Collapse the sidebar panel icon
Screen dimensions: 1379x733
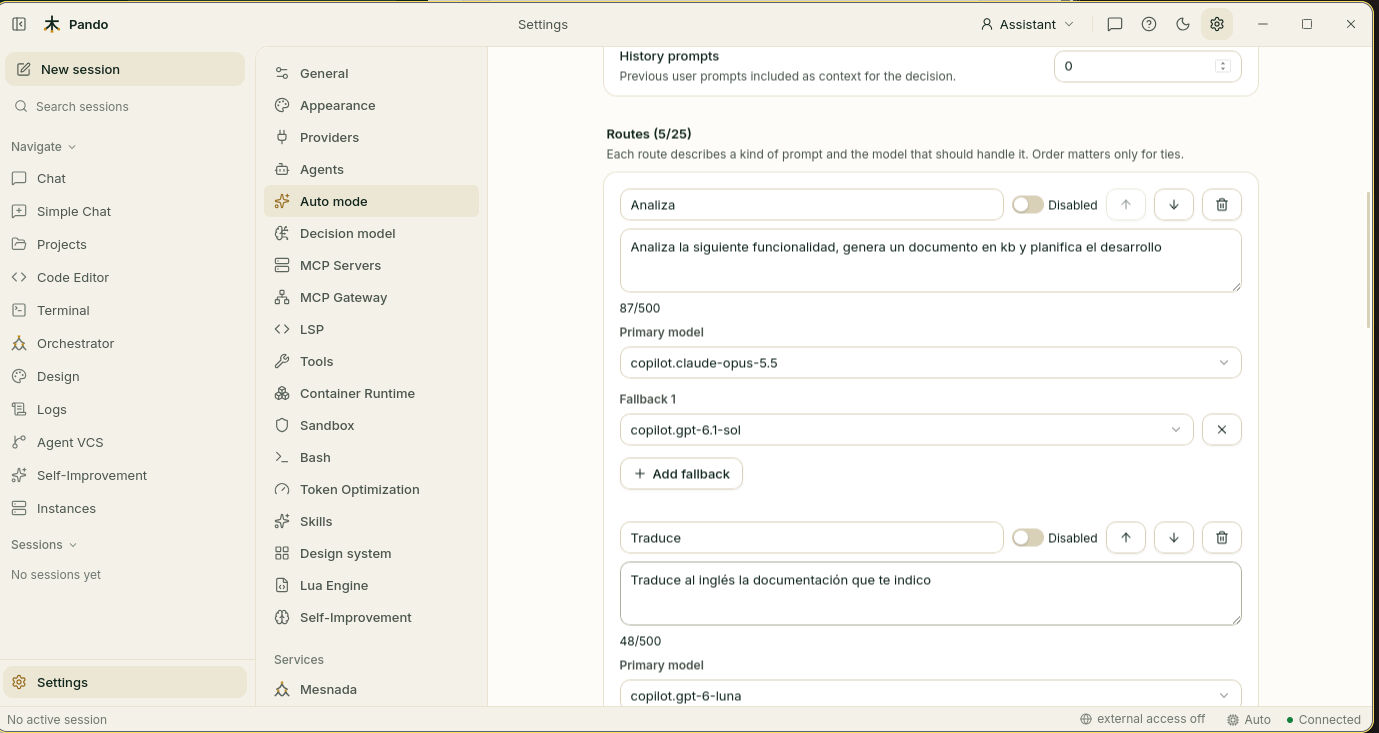pos(19,24)
